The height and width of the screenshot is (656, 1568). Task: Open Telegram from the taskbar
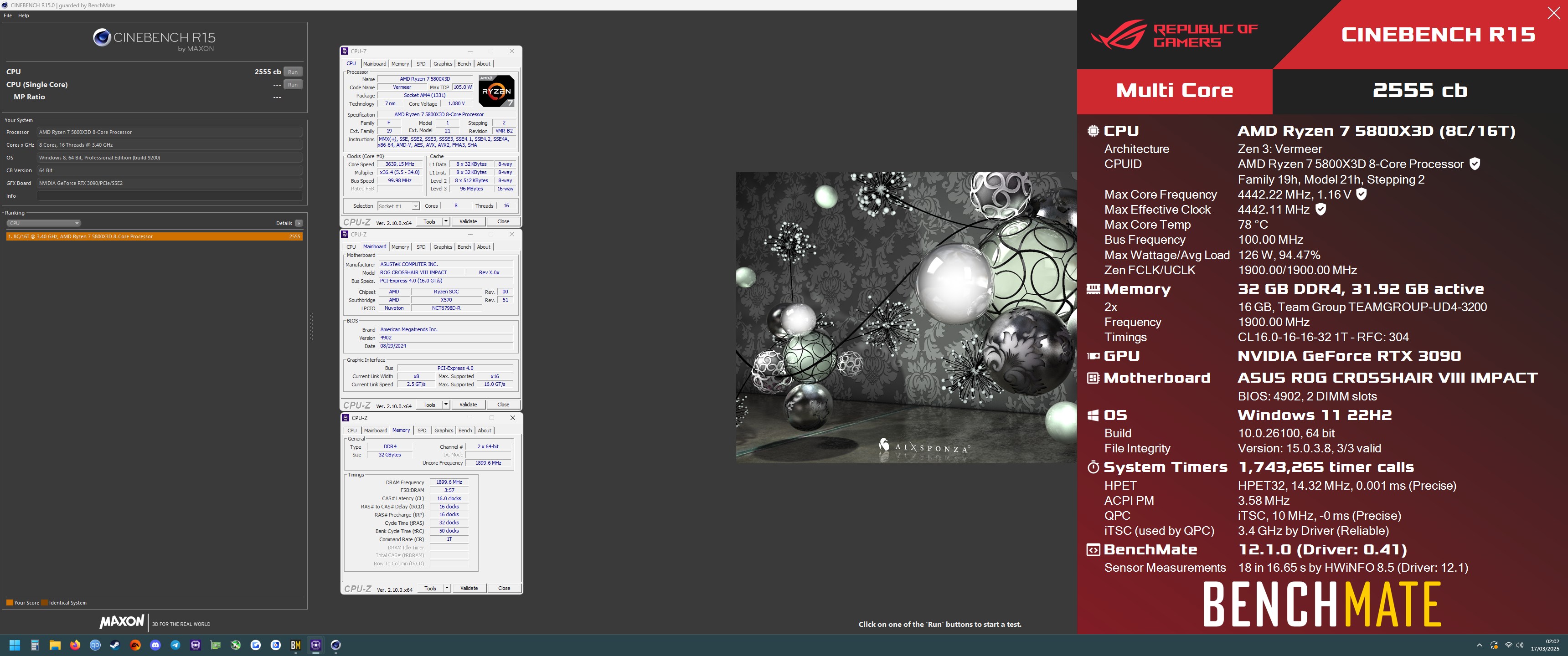175,645
